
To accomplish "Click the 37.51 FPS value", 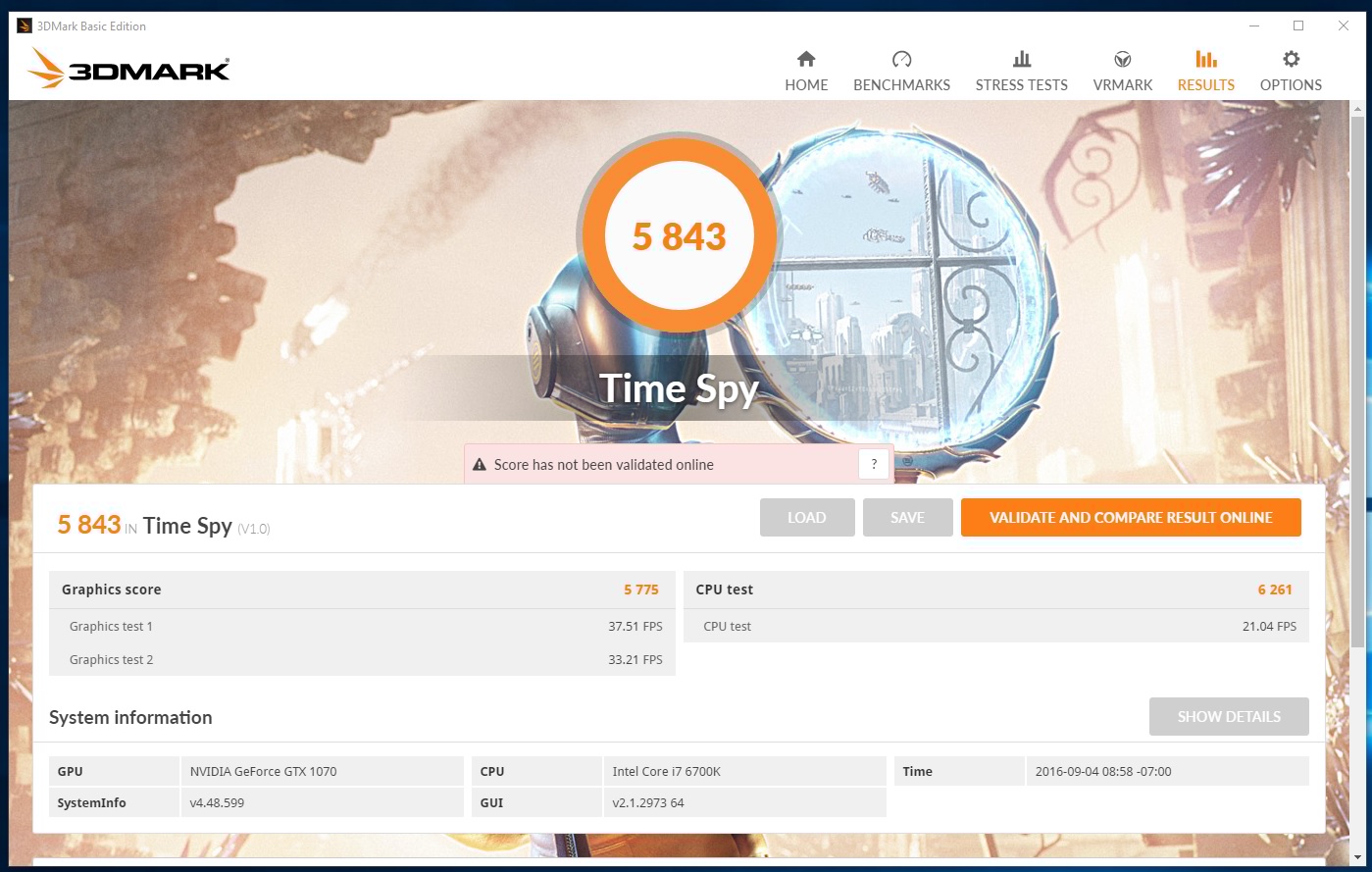I will click(x=635, y=627).
